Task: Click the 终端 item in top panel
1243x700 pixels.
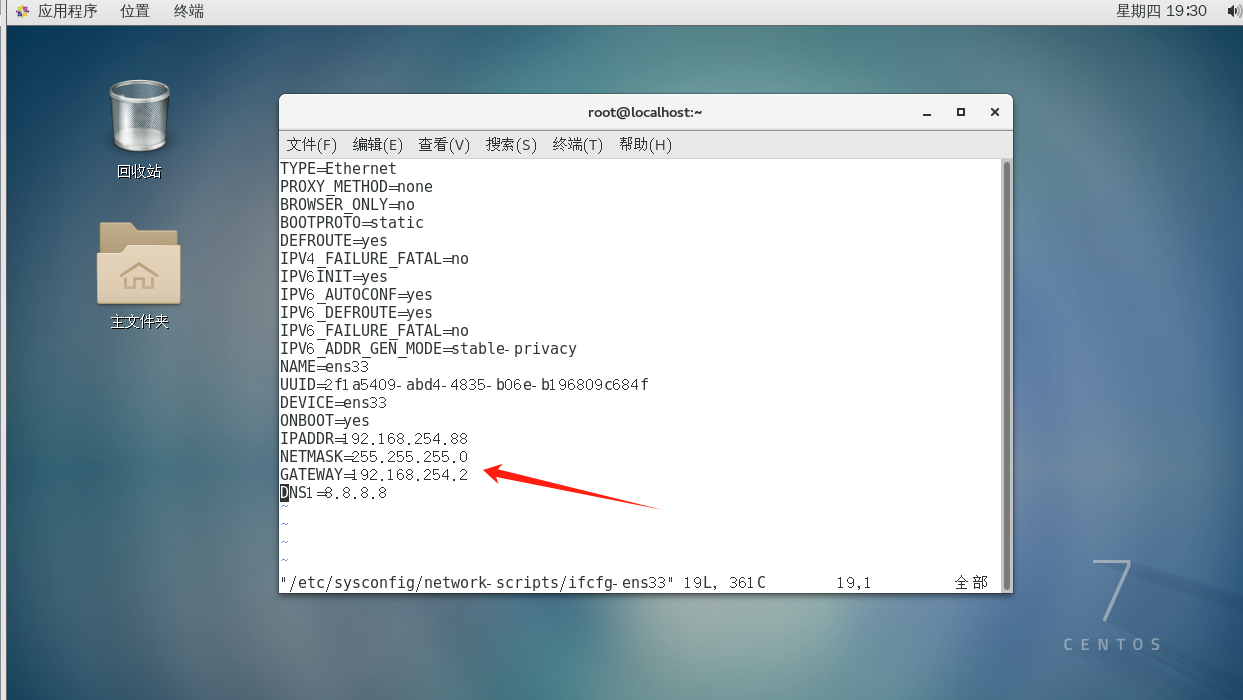Action: 189,11
